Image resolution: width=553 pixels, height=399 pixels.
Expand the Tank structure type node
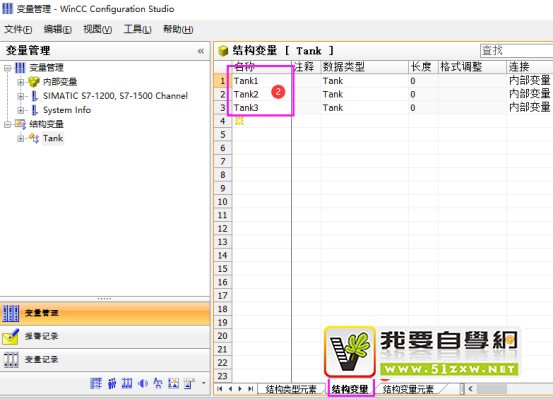pyautogui.click(x=20, y=138)
